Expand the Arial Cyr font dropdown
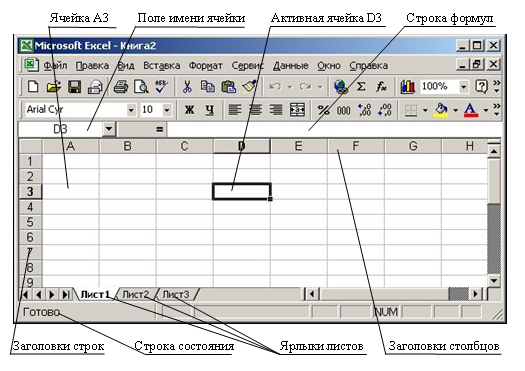 [x=131, y=109]
